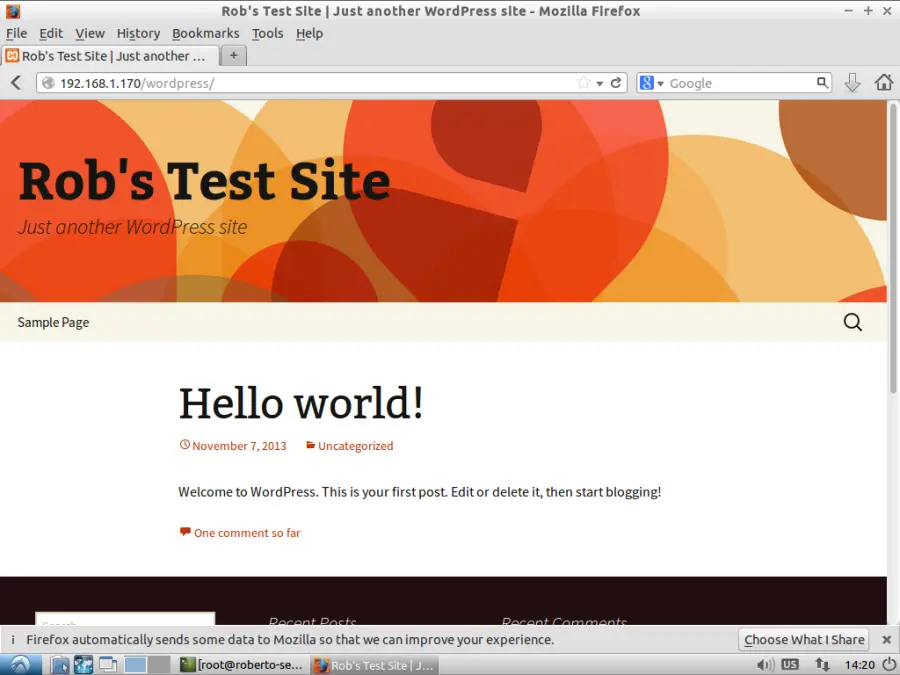Switch to the second workspace in pager
The image size is (900, 675).
(x=159, y=665)
